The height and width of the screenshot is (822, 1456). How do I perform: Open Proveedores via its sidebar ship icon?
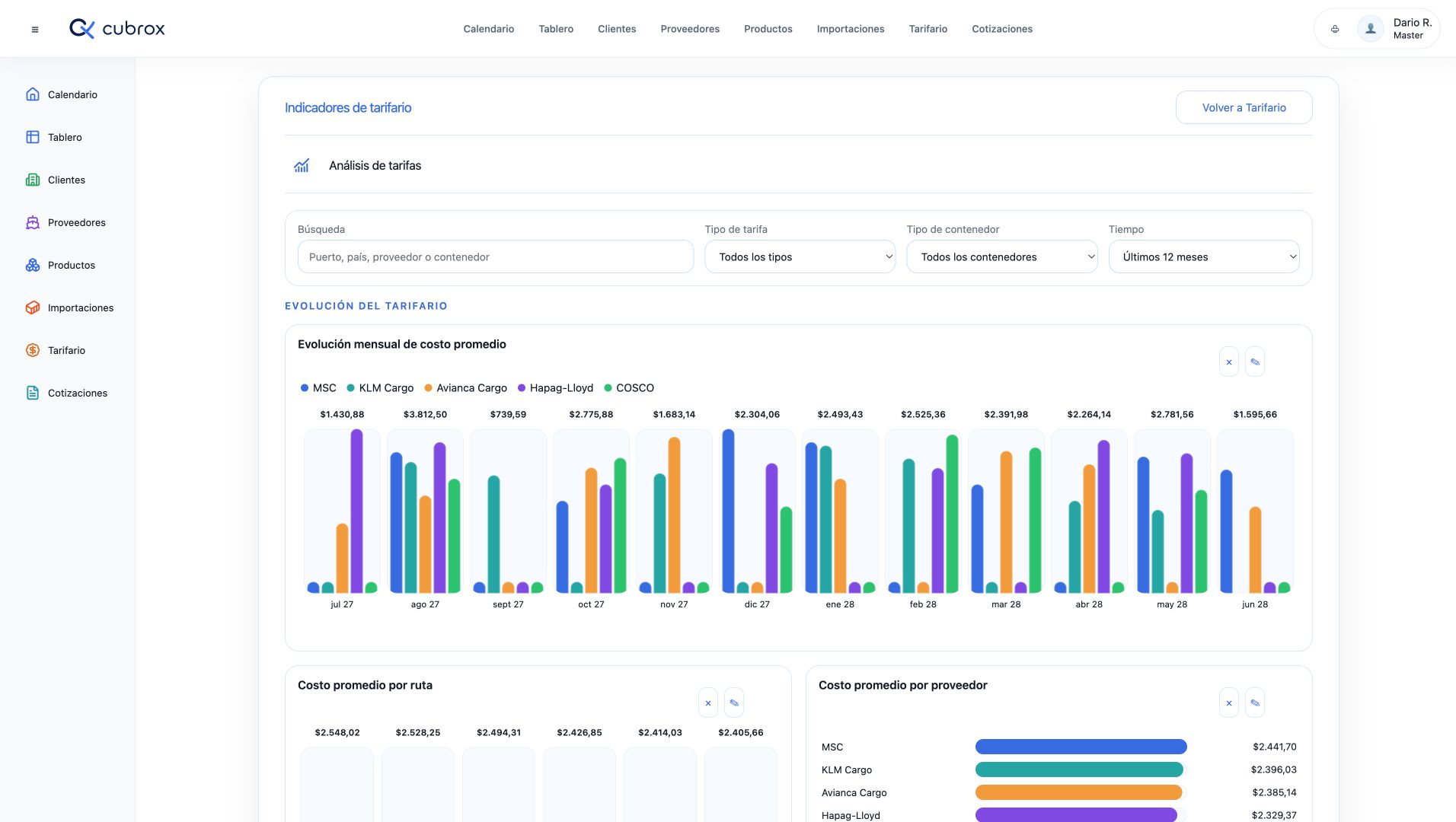[x=33, y=222]
